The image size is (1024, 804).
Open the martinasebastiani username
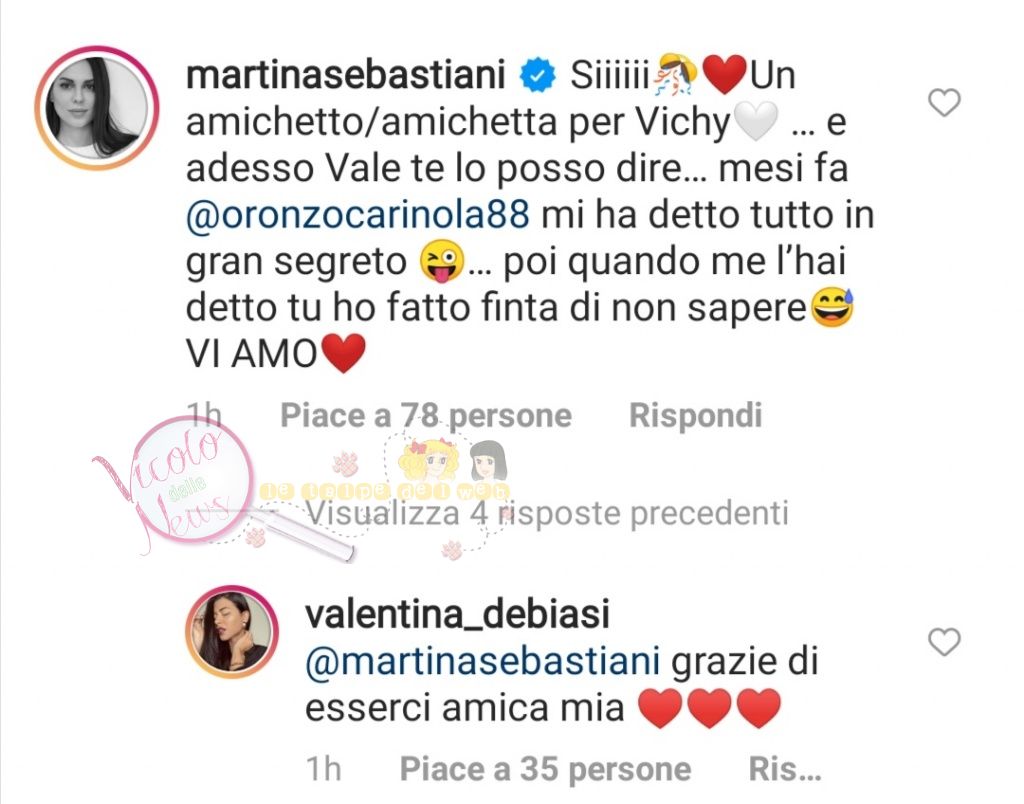point(346,74)
